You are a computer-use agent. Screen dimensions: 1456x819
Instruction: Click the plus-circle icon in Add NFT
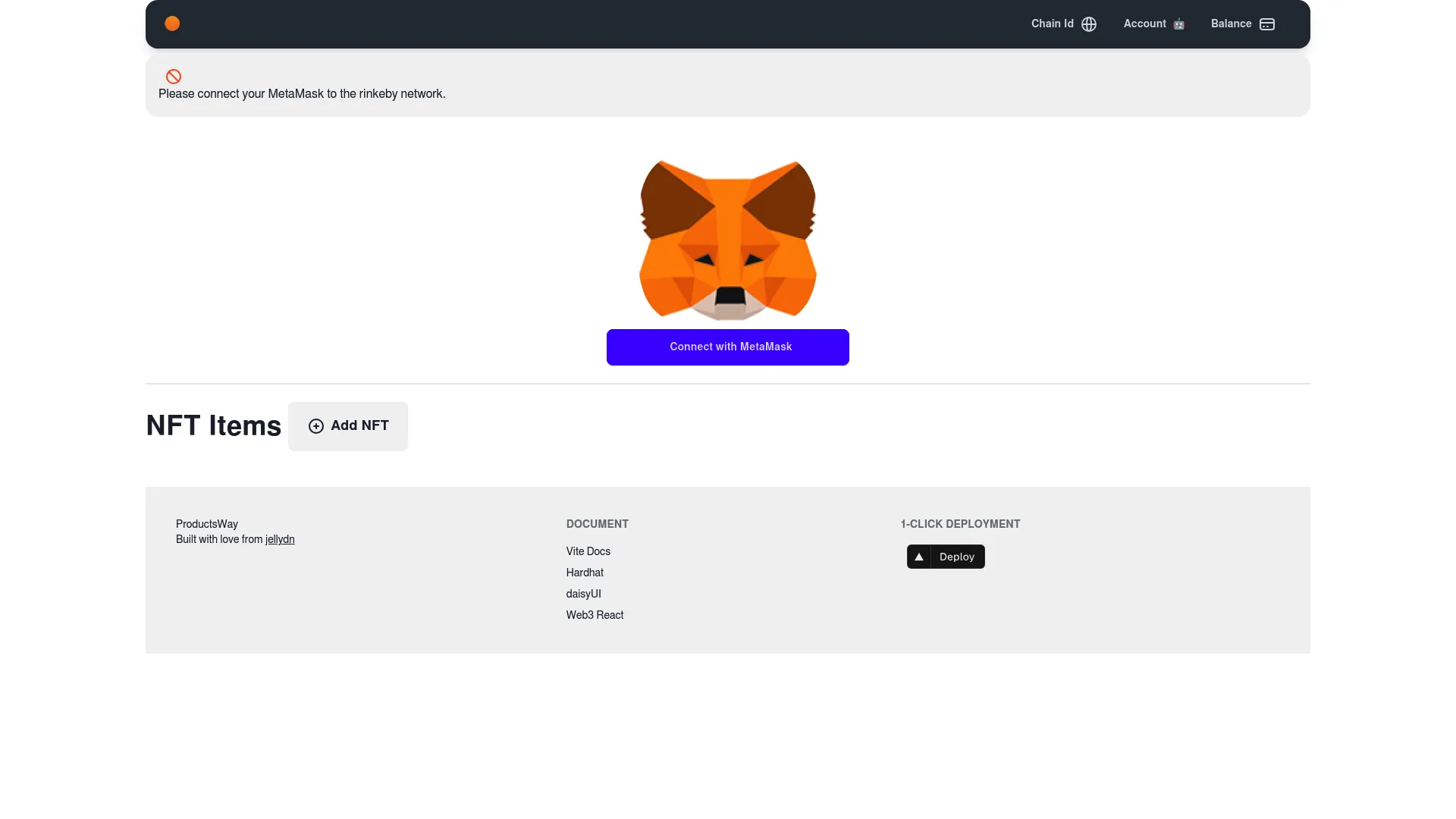(316, 426)
